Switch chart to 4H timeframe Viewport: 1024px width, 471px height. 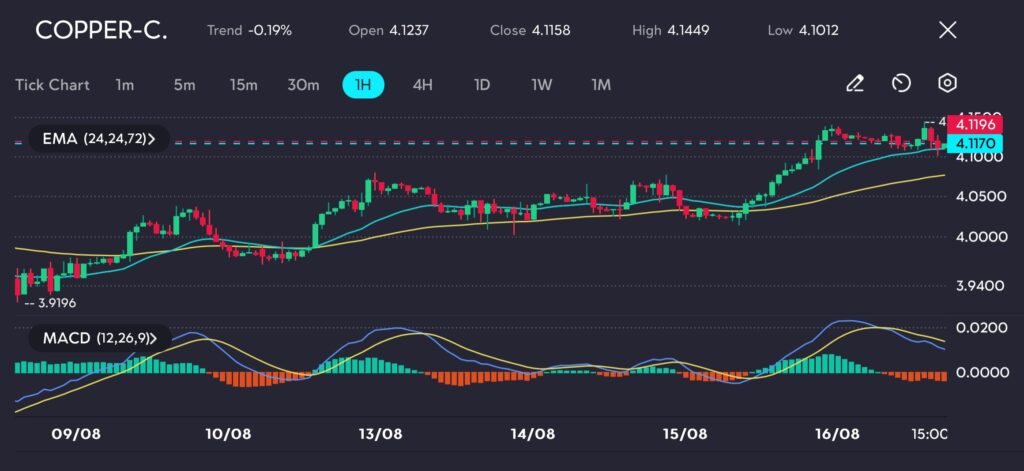click(422, 85)
